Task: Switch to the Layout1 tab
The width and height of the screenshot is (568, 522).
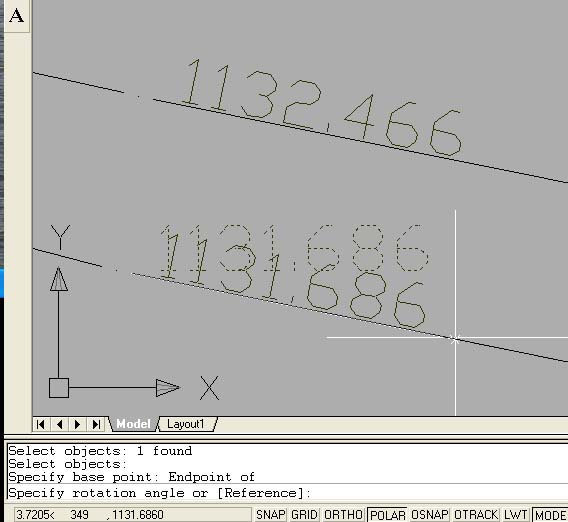Action: click(x=186, y=424)
